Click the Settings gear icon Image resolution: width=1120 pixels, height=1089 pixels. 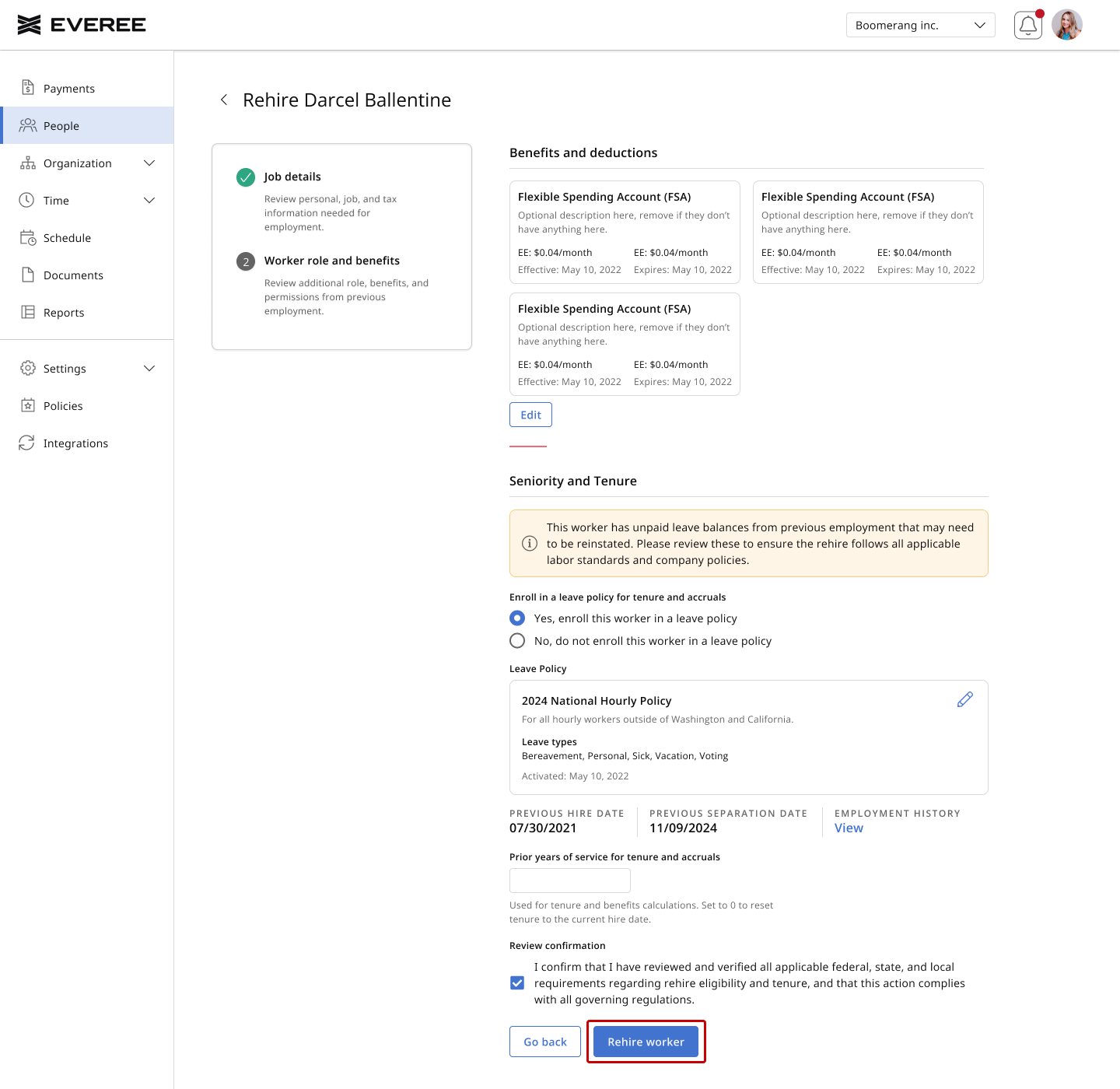pyautogui.click(x=28, y=368)
